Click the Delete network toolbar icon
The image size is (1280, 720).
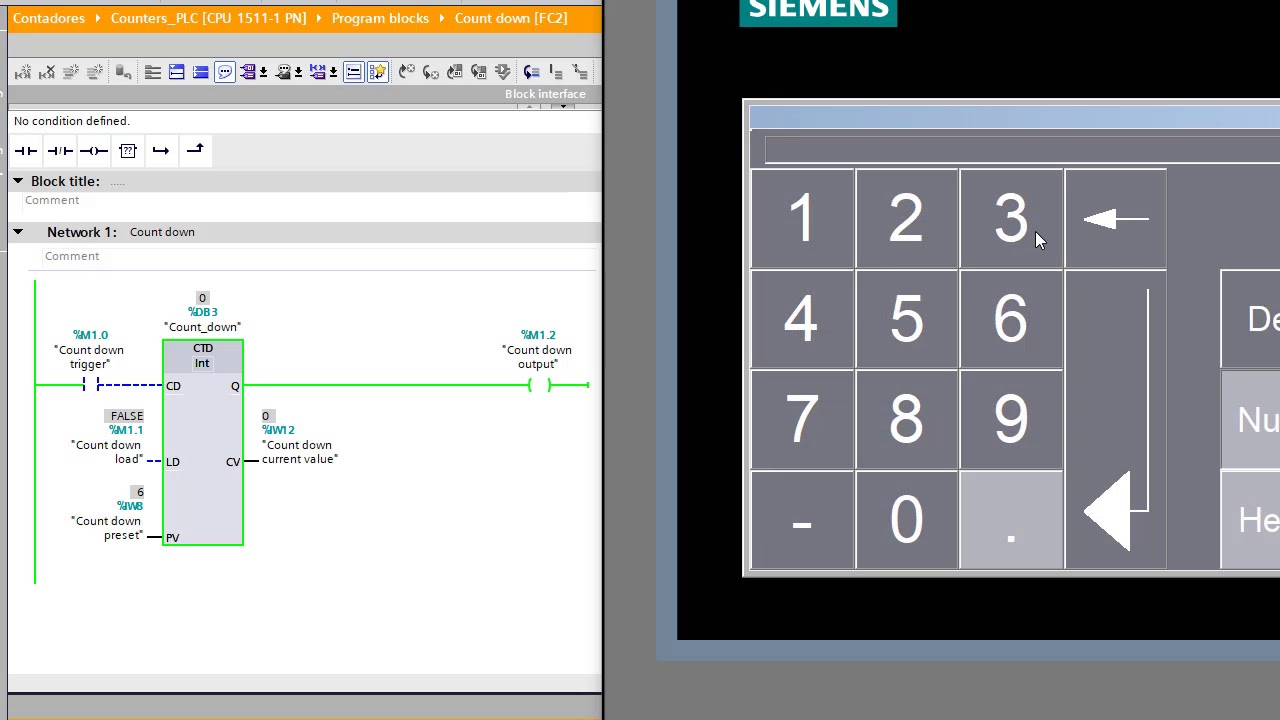point(47,72)
